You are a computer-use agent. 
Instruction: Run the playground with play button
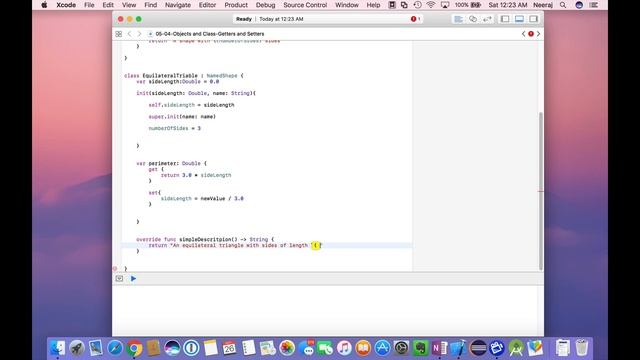pos(133,278)
